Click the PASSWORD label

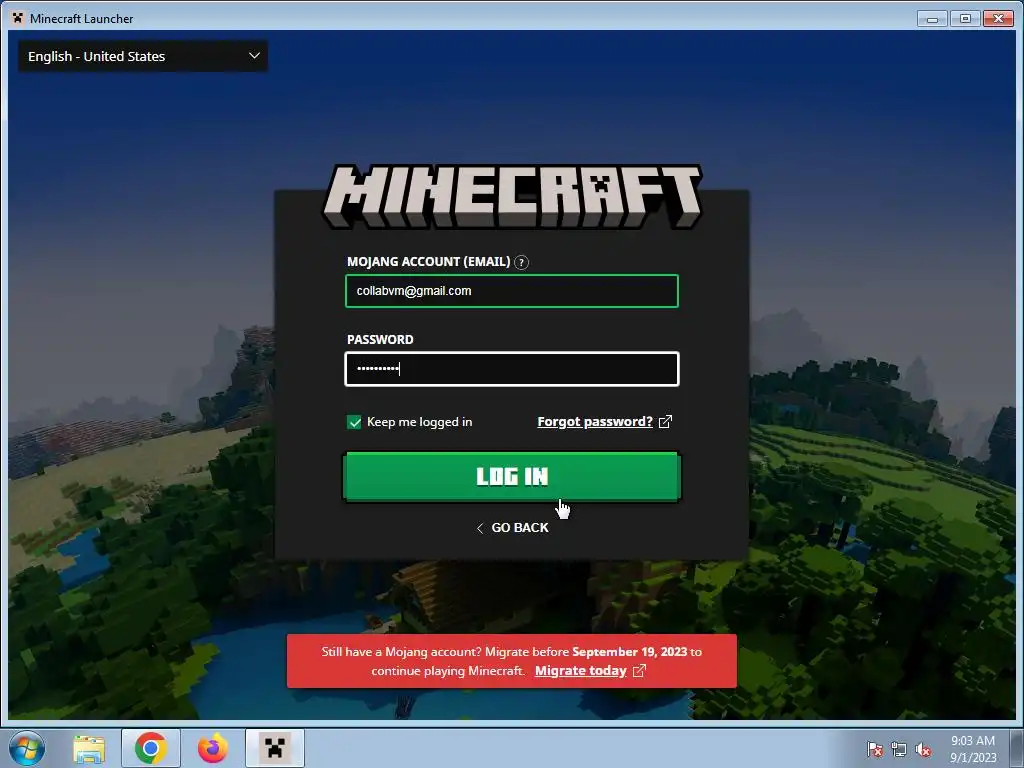(x=380, y=340)
